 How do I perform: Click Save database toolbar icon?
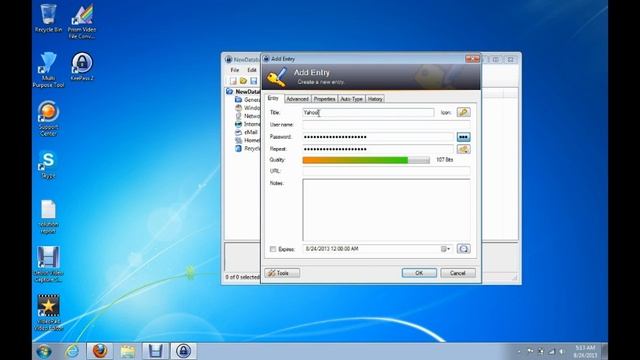(x=253, y=81)
